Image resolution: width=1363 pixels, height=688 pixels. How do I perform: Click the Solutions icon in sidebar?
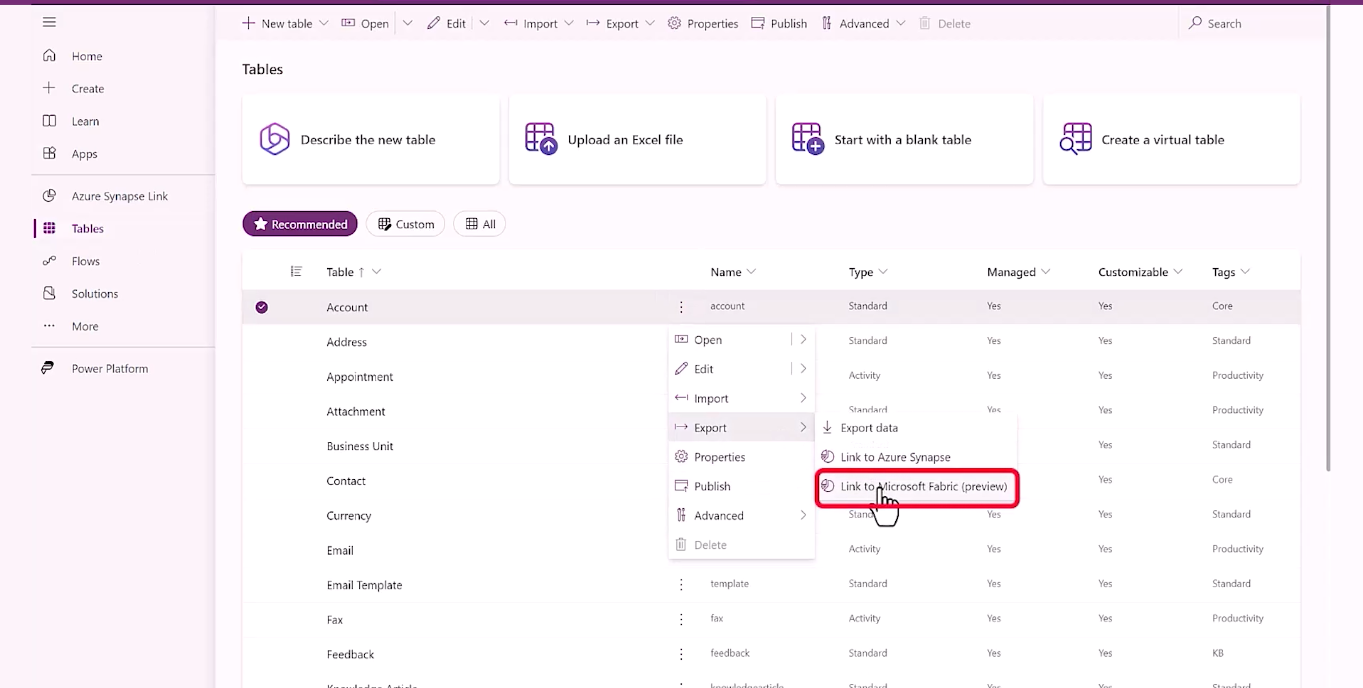(49, 293)
